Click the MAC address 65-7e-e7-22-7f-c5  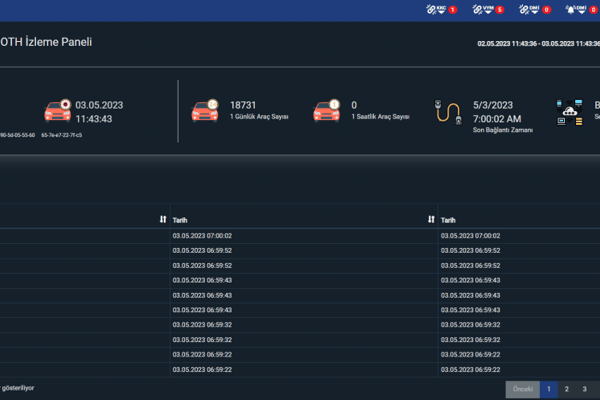point(62,135)
